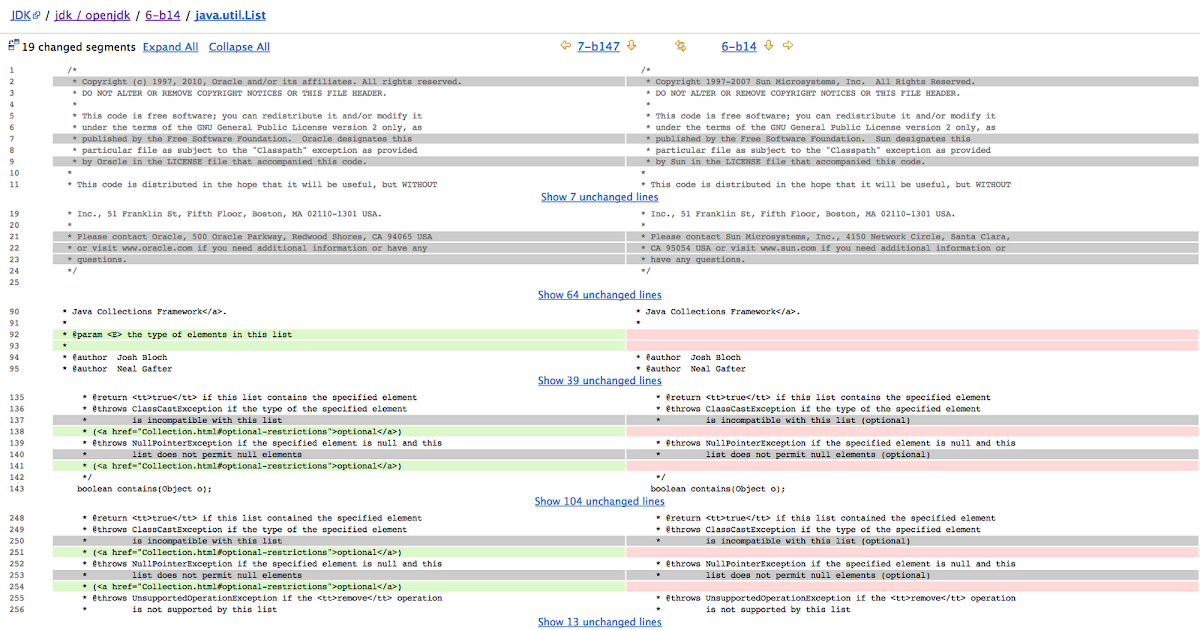This screenshot has width=1200, height=630.
Task: Open the 7-b147 build link
Action: pos(598,45)
